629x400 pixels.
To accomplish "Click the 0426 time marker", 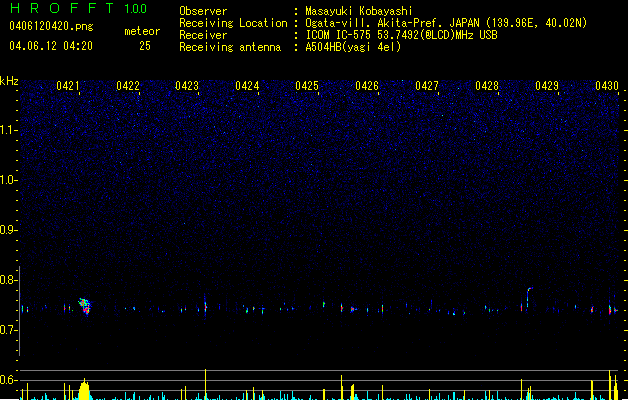I will coord(367,86).
